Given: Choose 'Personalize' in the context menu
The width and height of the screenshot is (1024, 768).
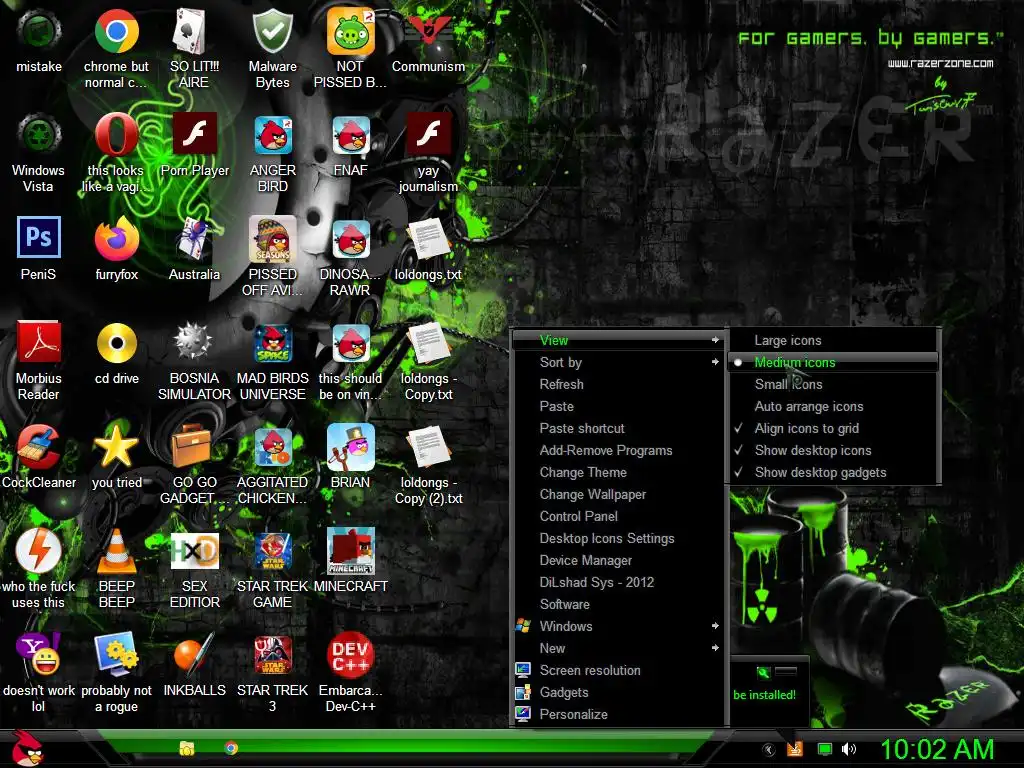Looking at the screenshot, I should 618,714.
